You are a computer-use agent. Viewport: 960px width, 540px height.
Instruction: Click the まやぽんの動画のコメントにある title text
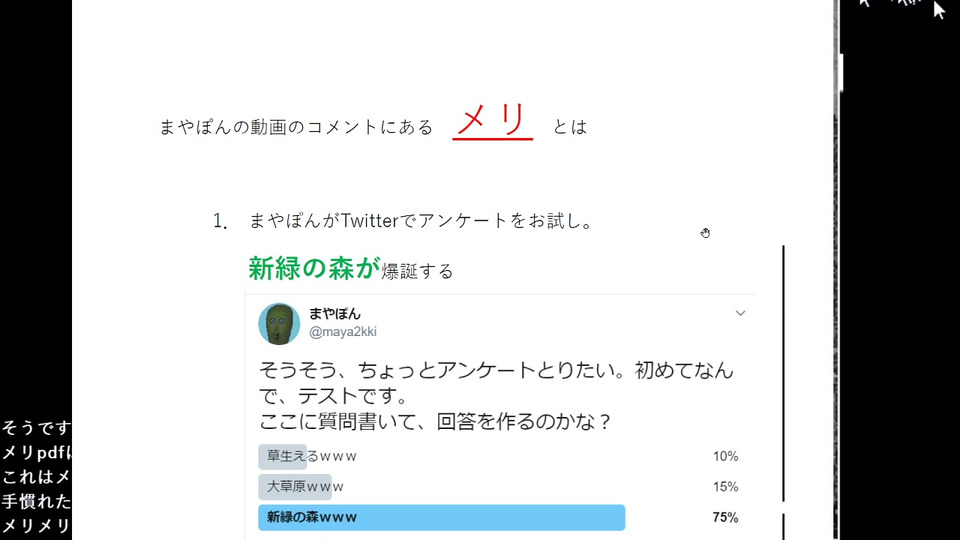coord(296,127)
